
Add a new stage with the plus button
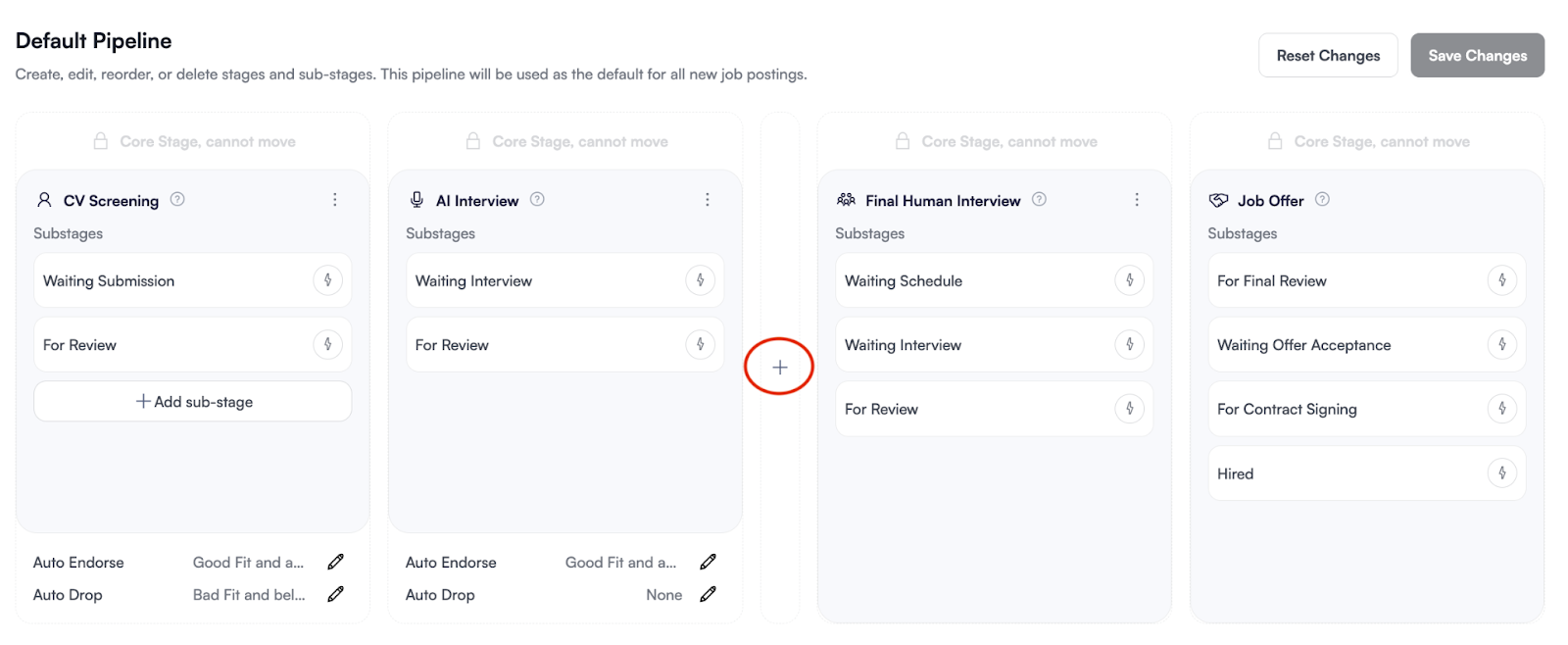[x=779, y=368]
